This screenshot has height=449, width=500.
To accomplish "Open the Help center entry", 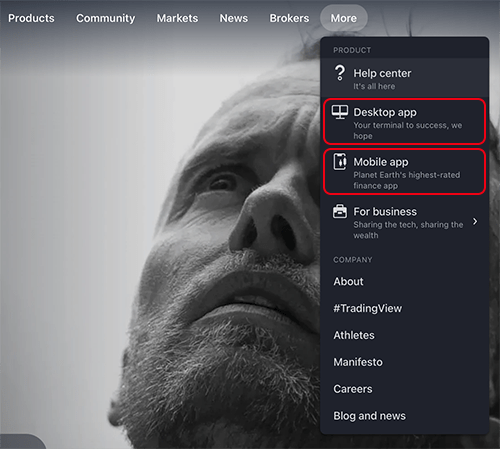I will point(404,79).
